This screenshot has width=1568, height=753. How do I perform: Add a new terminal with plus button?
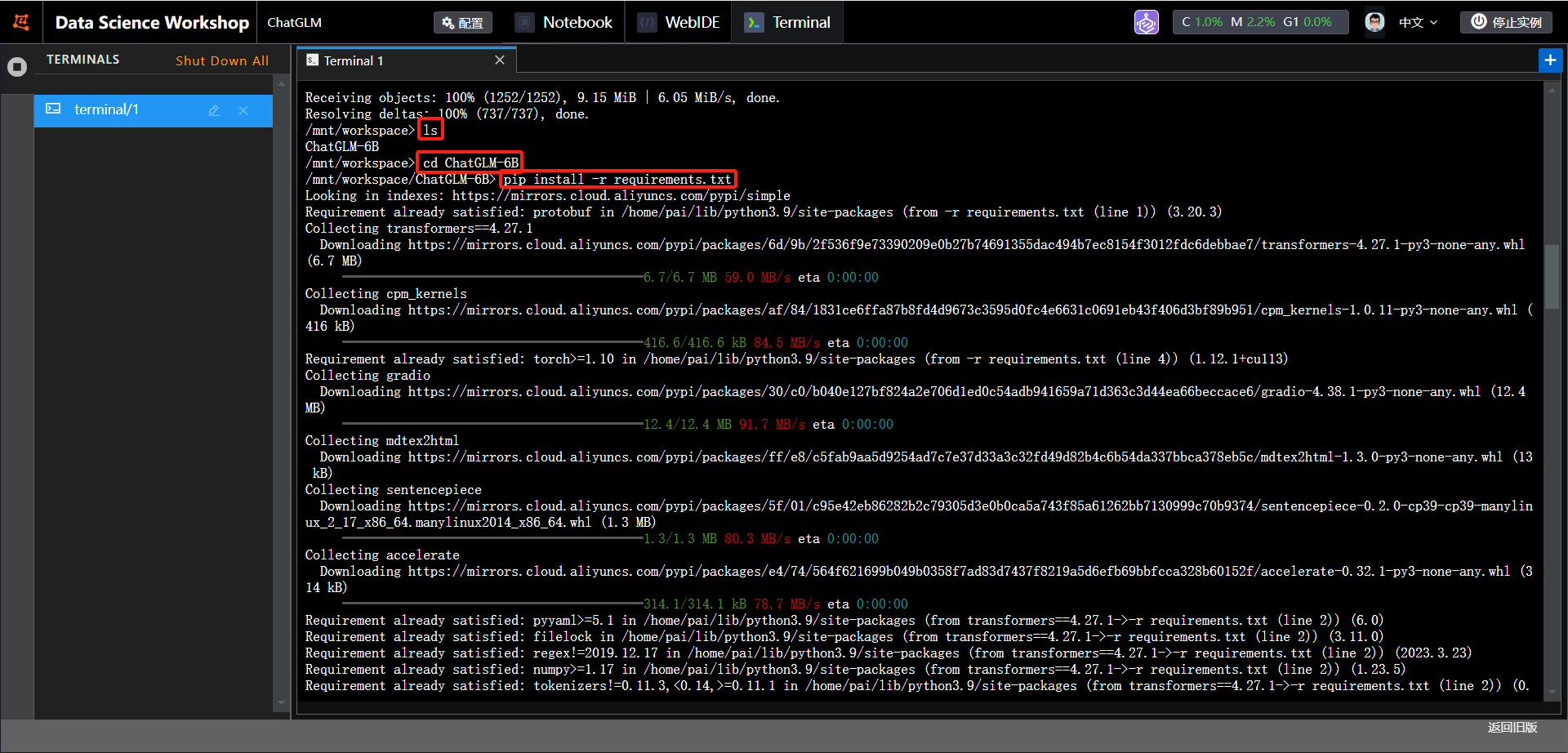[1550, 60]
